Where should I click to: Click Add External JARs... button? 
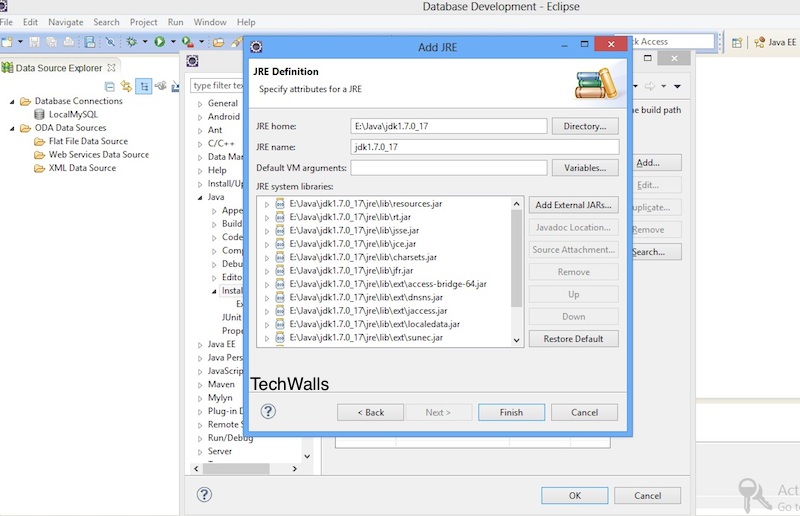[x=573, y=205]
